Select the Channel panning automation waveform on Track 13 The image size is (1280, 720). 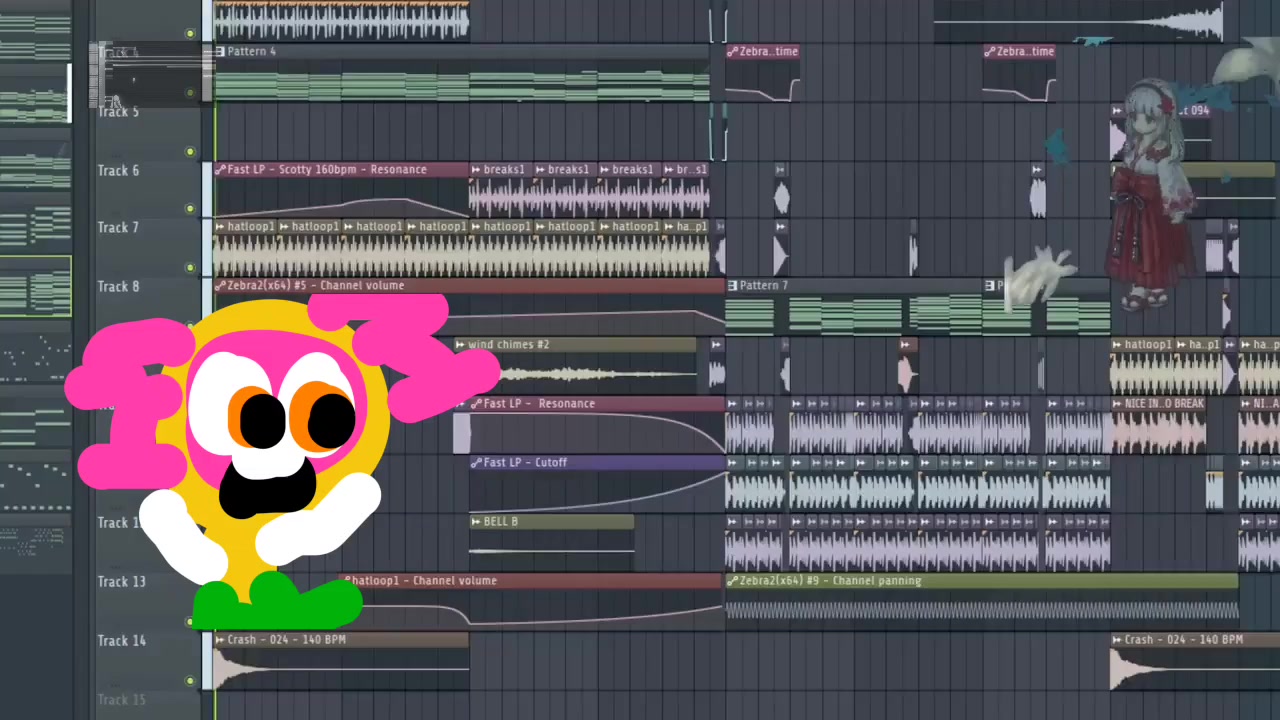(x=983, y=609)
